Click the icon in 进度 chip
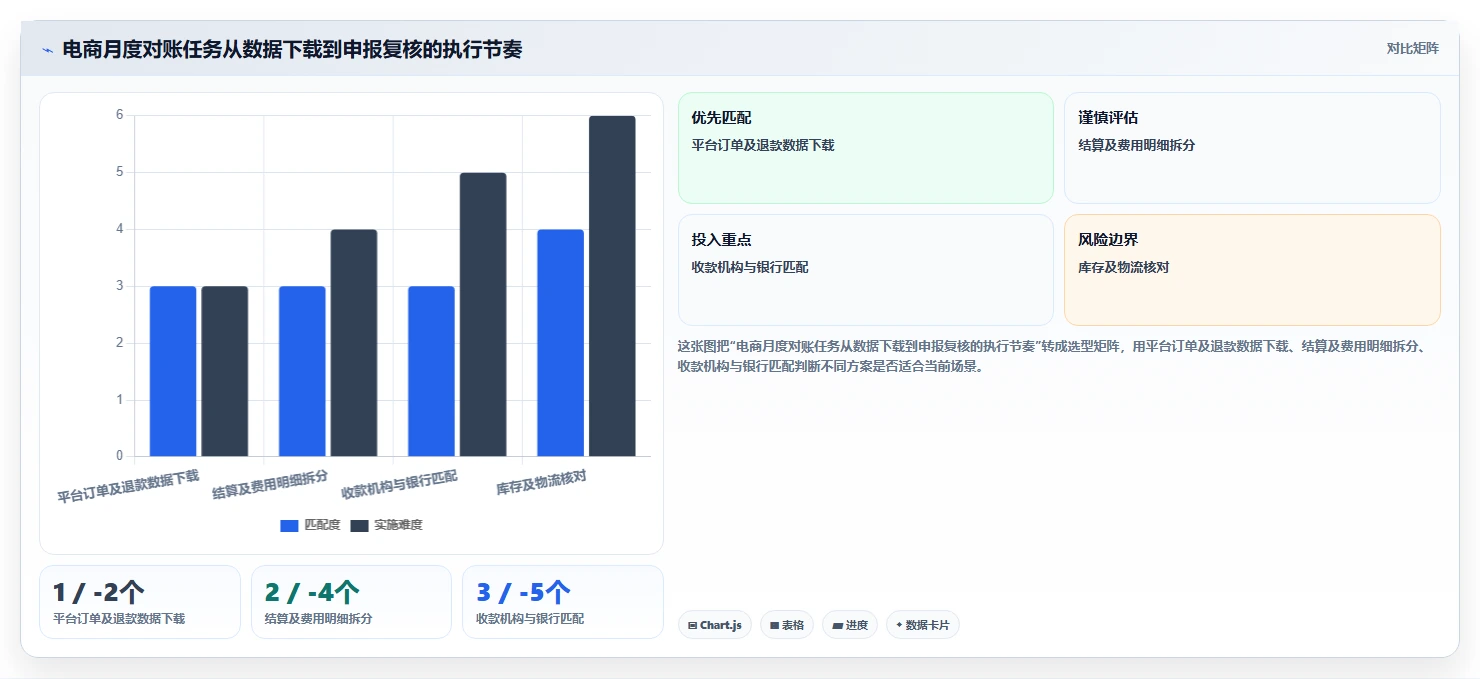 point(837,625)
